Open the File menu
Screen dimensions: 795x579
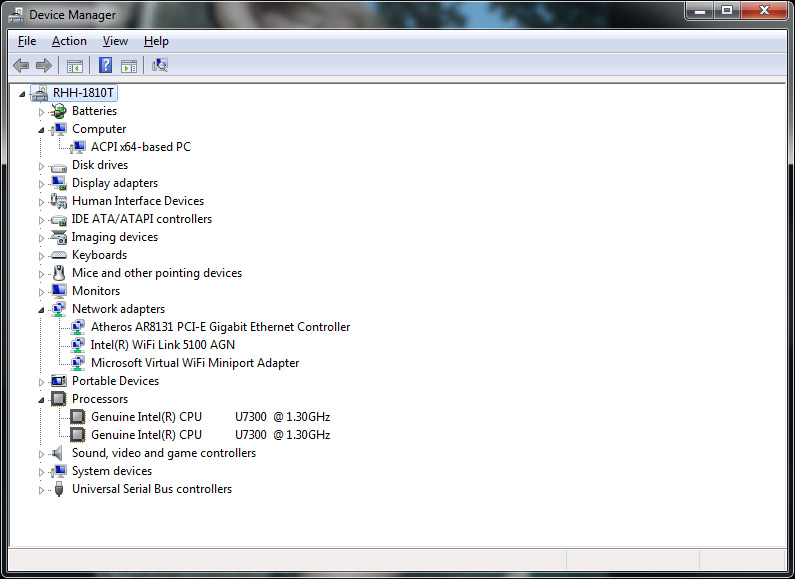pos(27,41)
